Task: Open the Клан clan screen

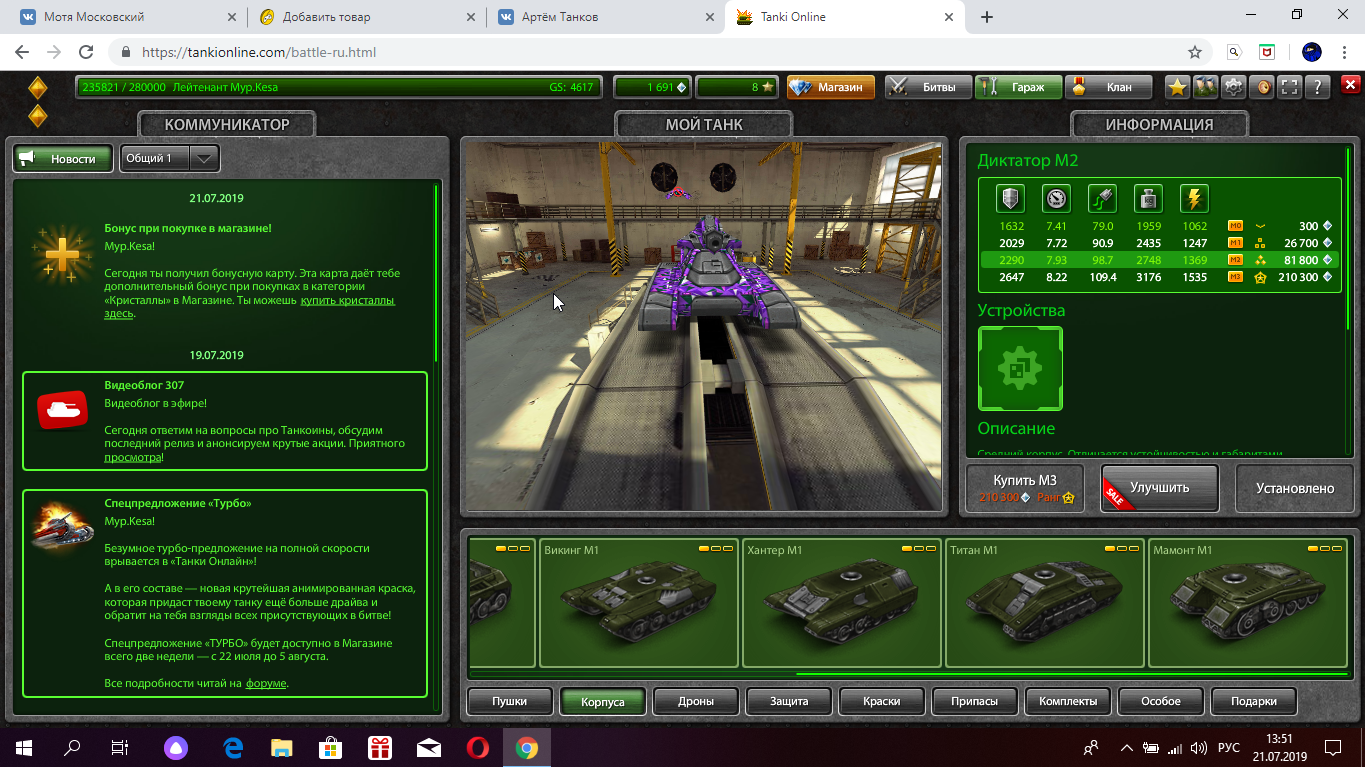Action: [x=1108, y=87]
